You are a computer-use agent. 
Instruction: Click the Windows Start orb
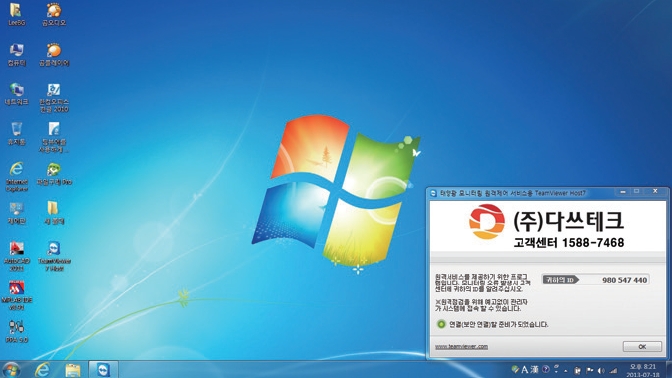click(12, 370)
